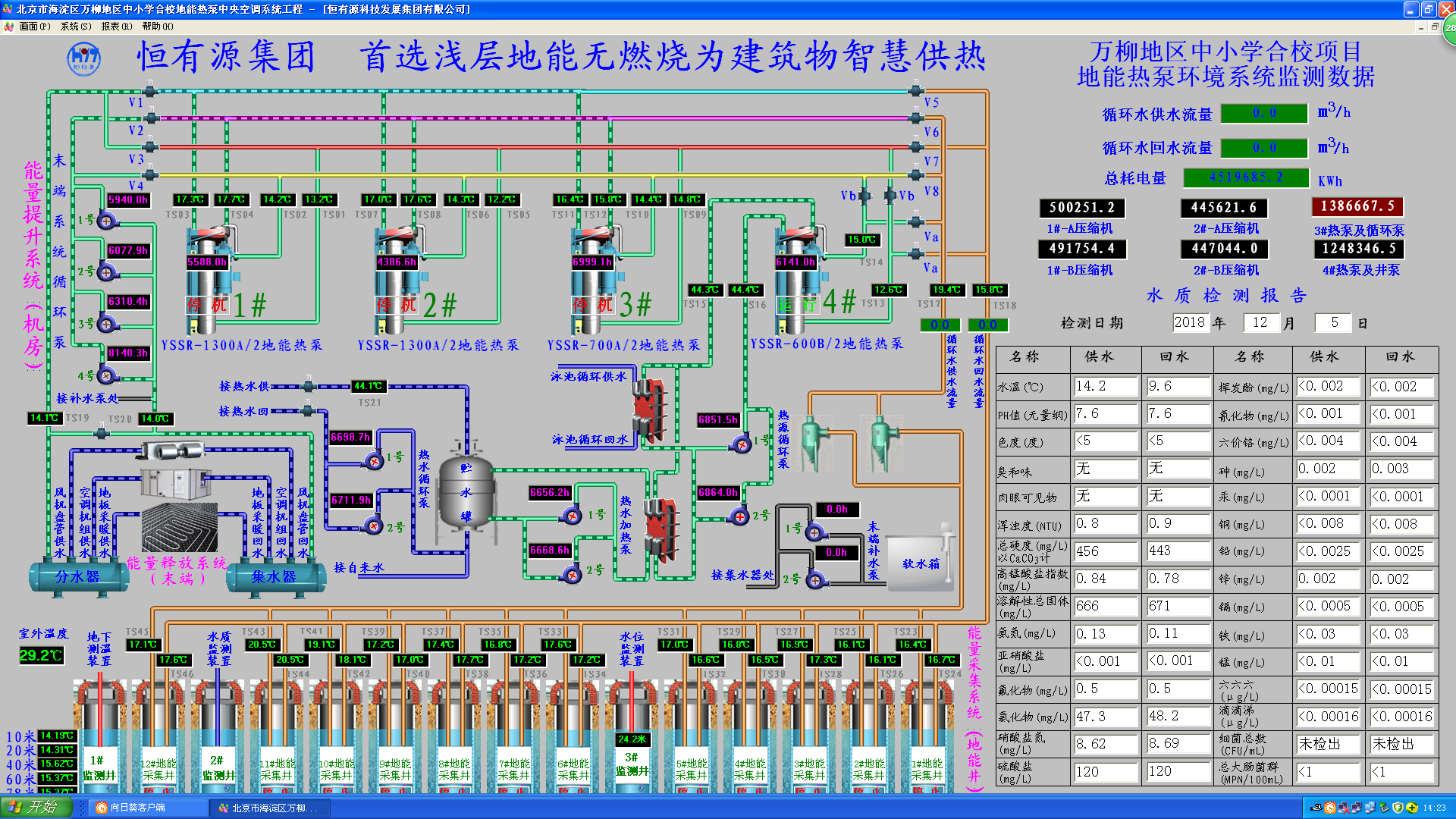1456x819 pixels.
Task: Toggle the 停机 status on 1# heat pump
Action: [x=207, y=305]
